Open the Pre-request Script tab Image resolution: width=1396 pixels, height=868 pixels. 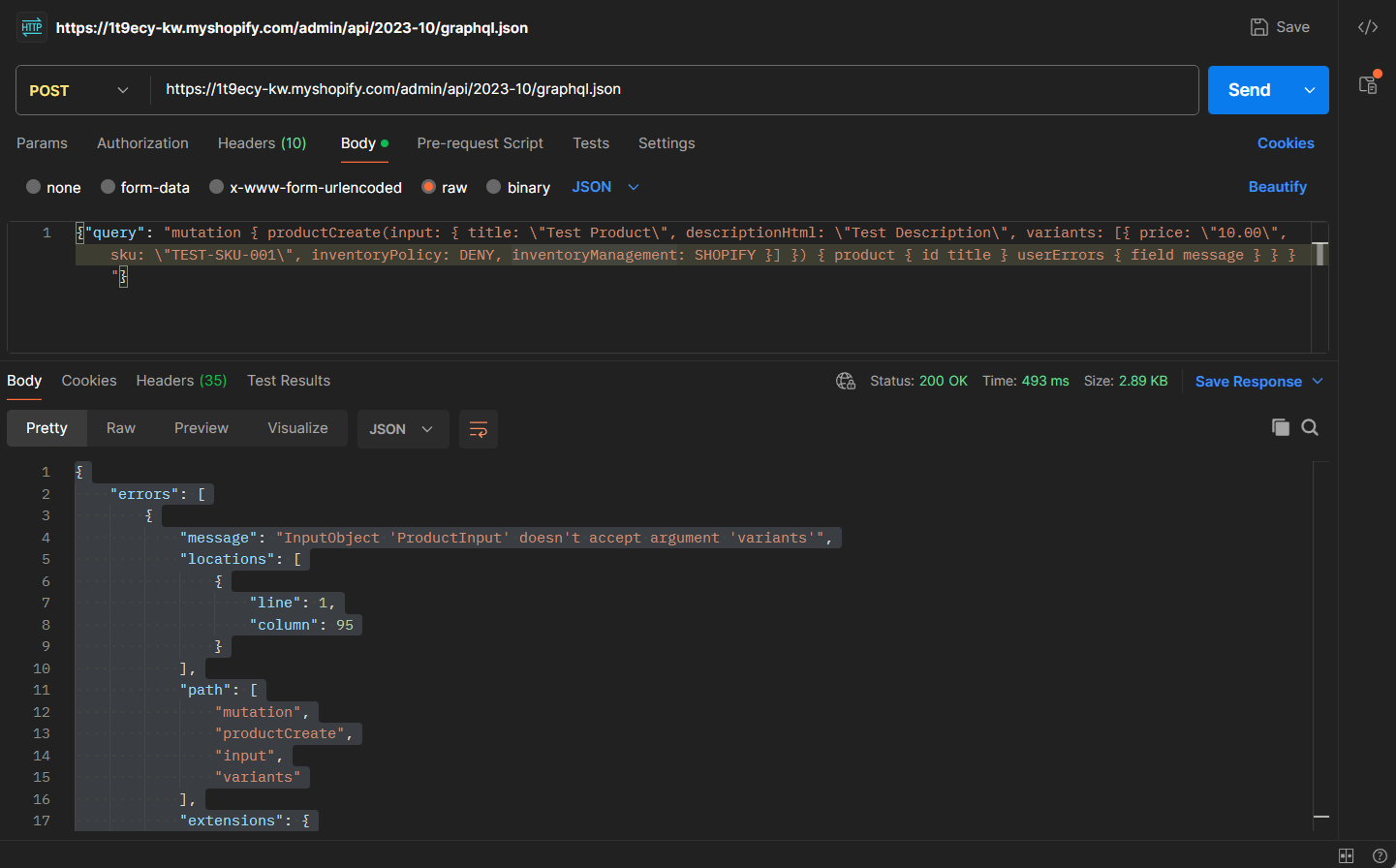[480, 143]
